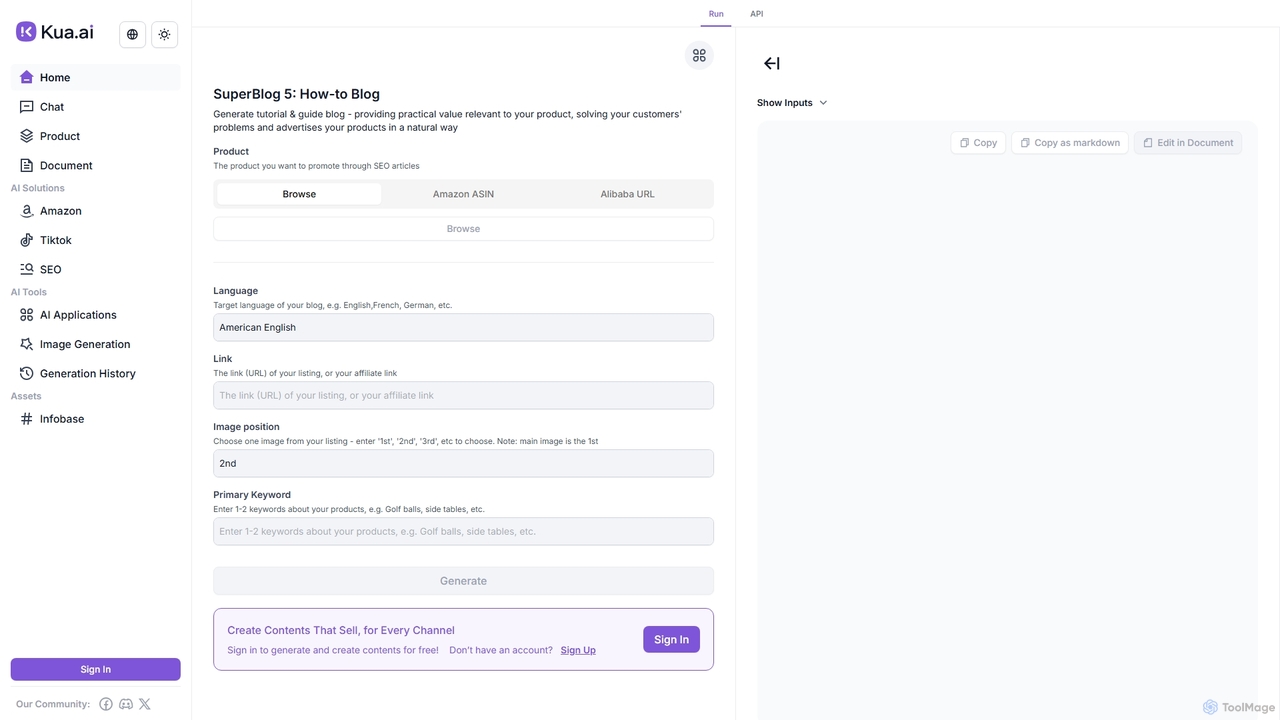Click the sidebar Sign In button
This screenshot has height=720, width=1280.
(x=95, y=669)
